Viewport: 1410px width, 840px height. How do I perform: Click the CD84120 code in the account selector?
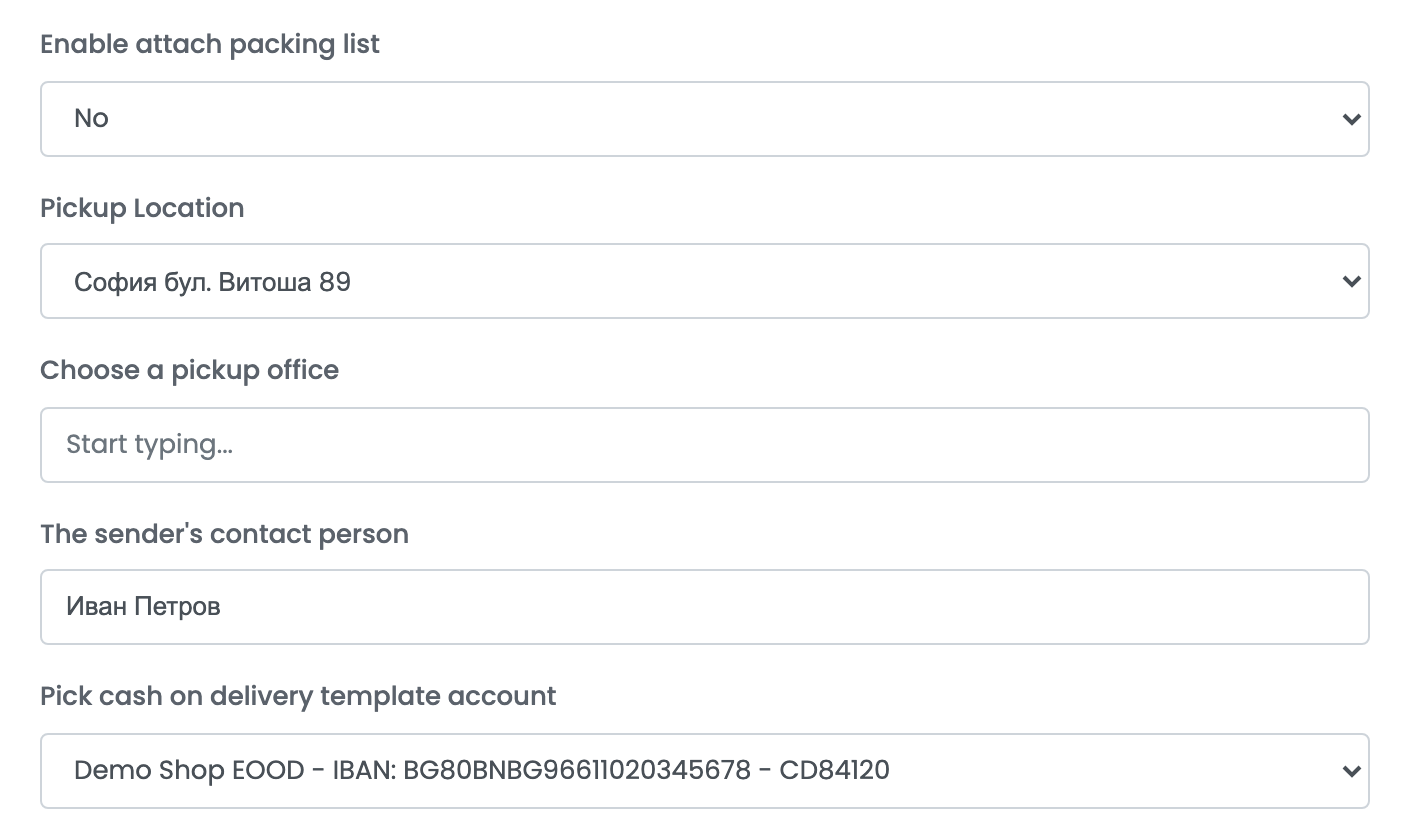[x=835, y=770]
